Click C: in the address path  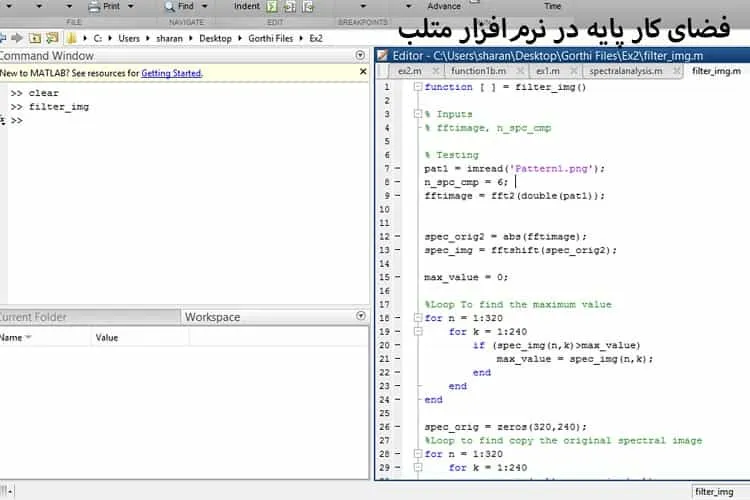pyautogui.click(x=98, y=38)
